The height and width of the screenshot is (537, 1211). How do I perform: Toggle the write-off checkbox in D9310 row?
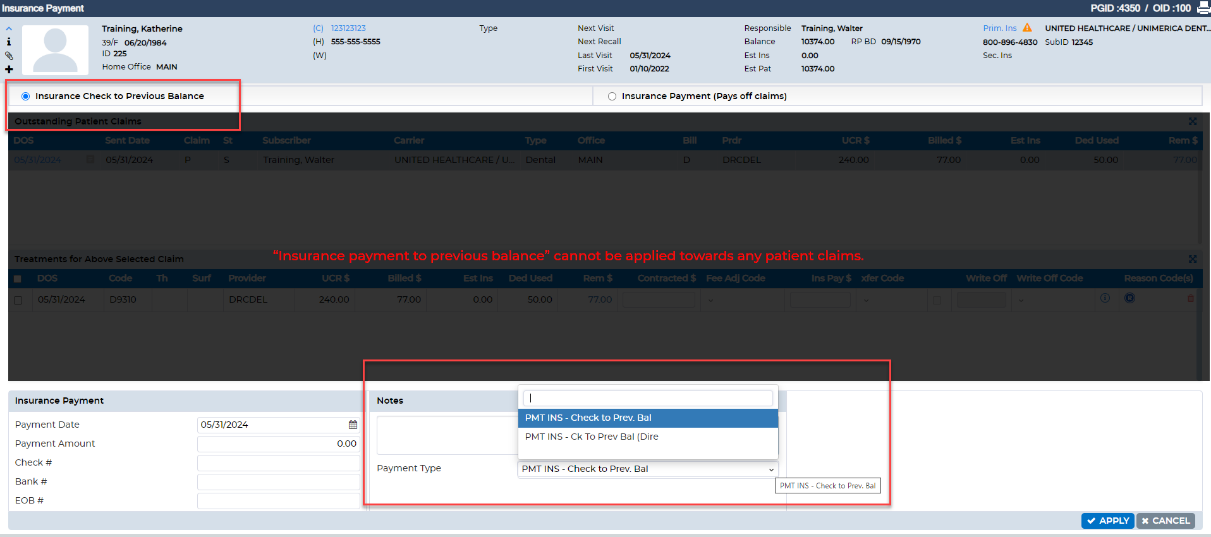tap(936, 299)
